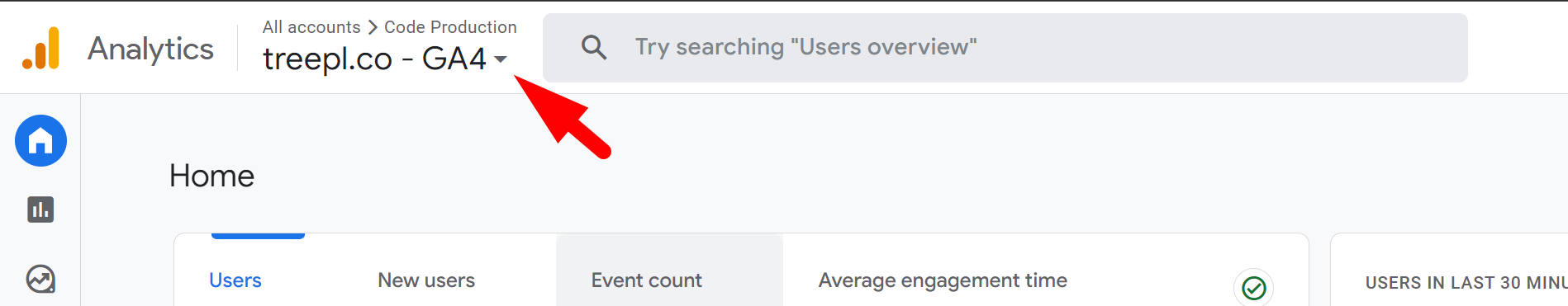The width and height of the screenshot is (1568, 306).
Task: Select the Users metric tab
Action: pyautogui.click(x=235, y=280)
